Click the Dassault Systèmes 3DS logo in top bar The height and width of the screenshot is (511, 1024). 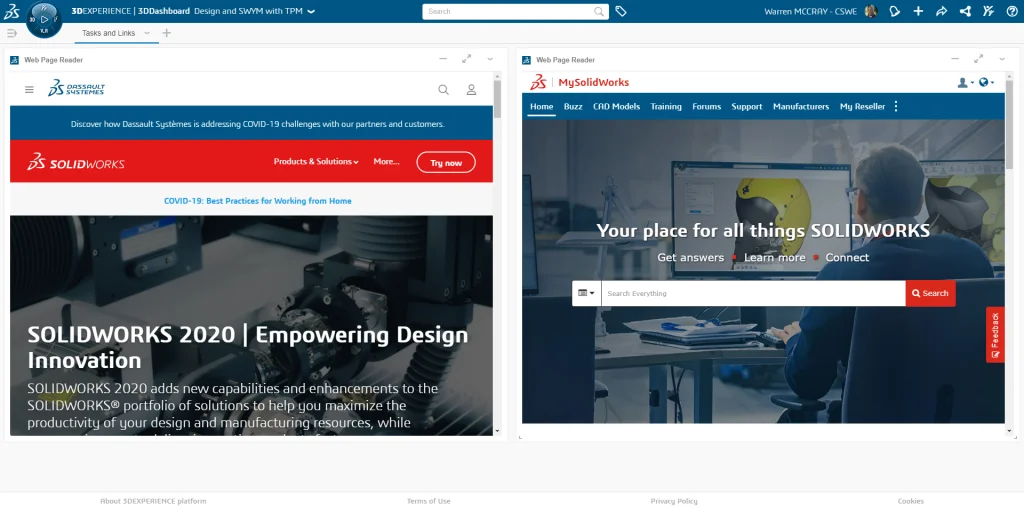point(12,11)
